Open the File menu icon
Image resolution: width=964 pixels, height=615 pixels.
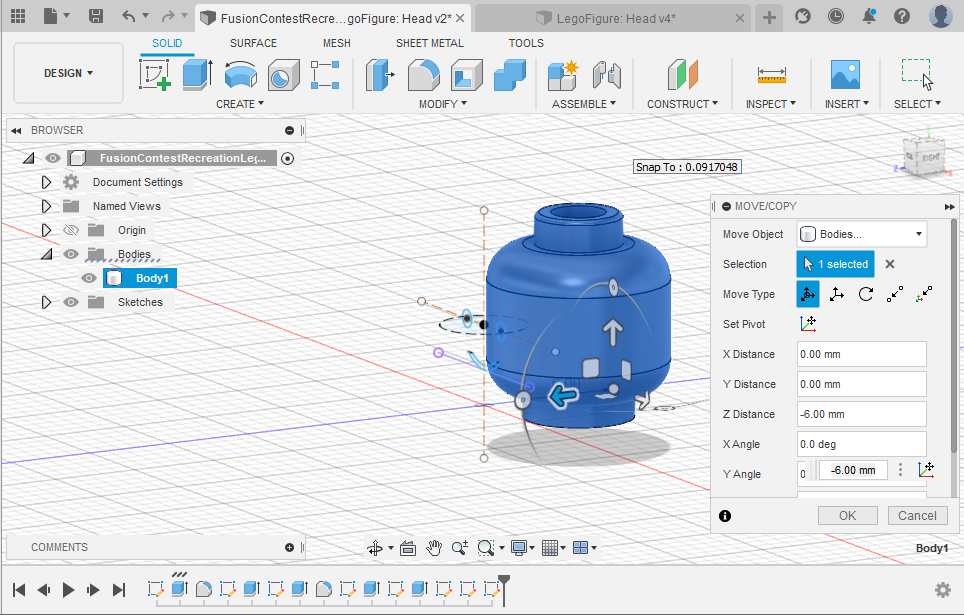(56, 16)
